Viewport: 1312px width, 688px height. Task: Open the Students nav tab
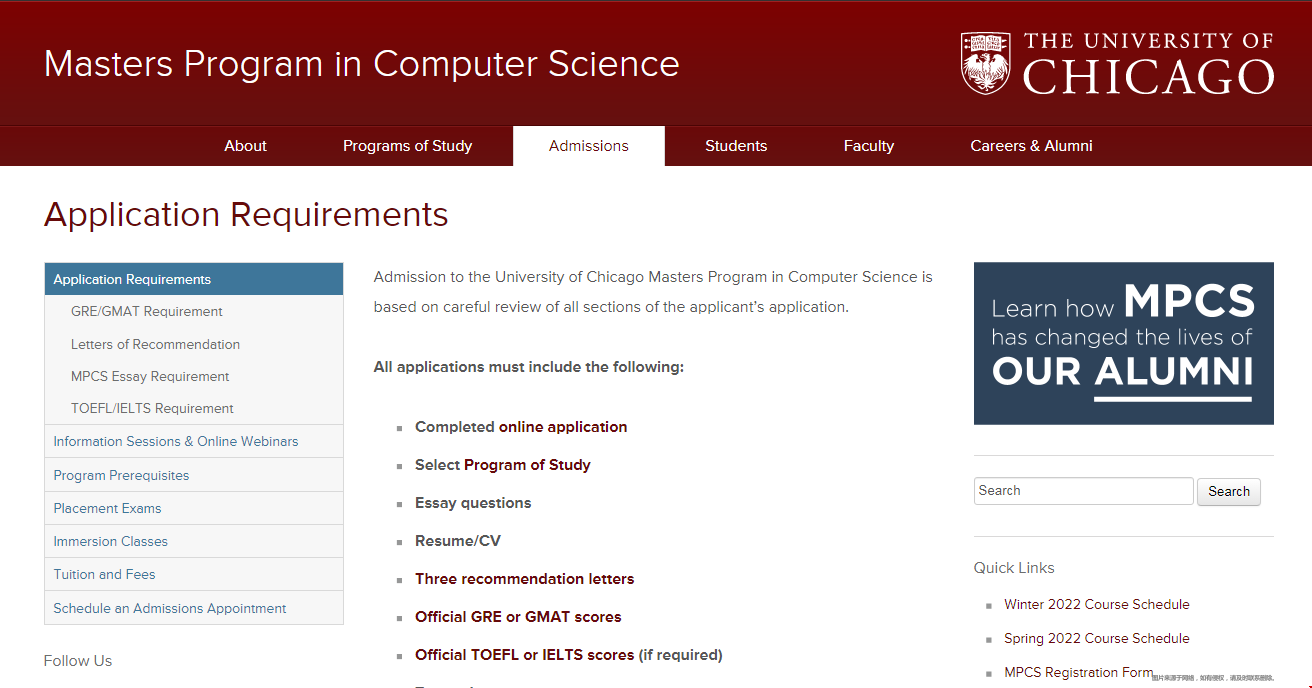pyautogui.click(x=736, y=146)
